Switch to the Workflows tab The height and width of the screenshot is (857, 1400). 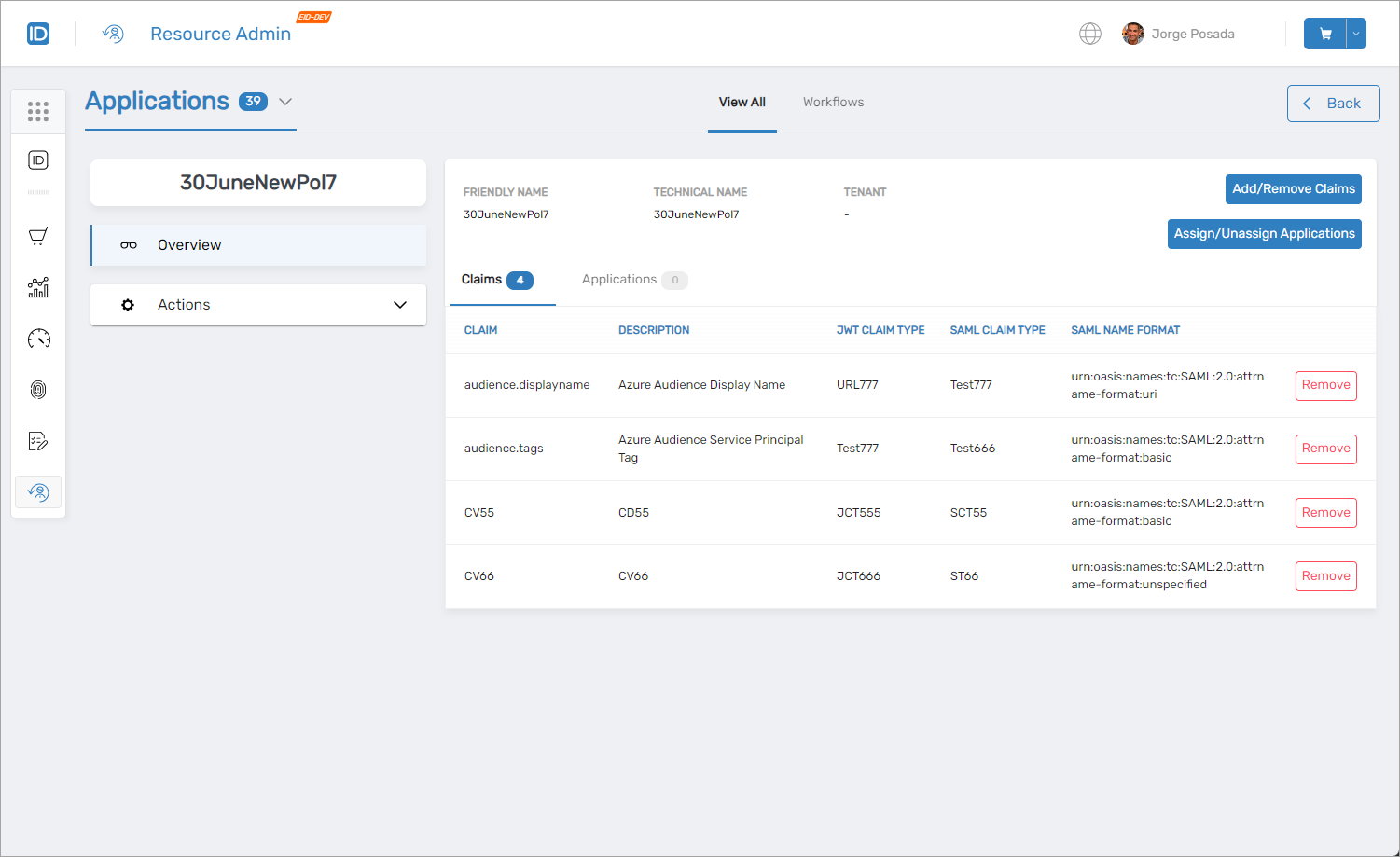coord(833,102)
